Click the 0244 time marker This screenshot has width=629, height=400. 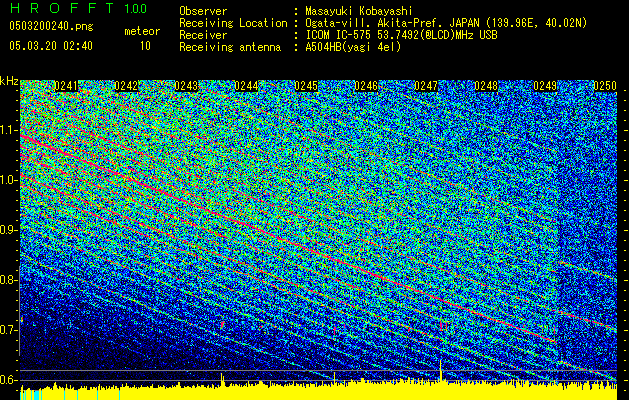pyautogui.click(x=246, y=86)
